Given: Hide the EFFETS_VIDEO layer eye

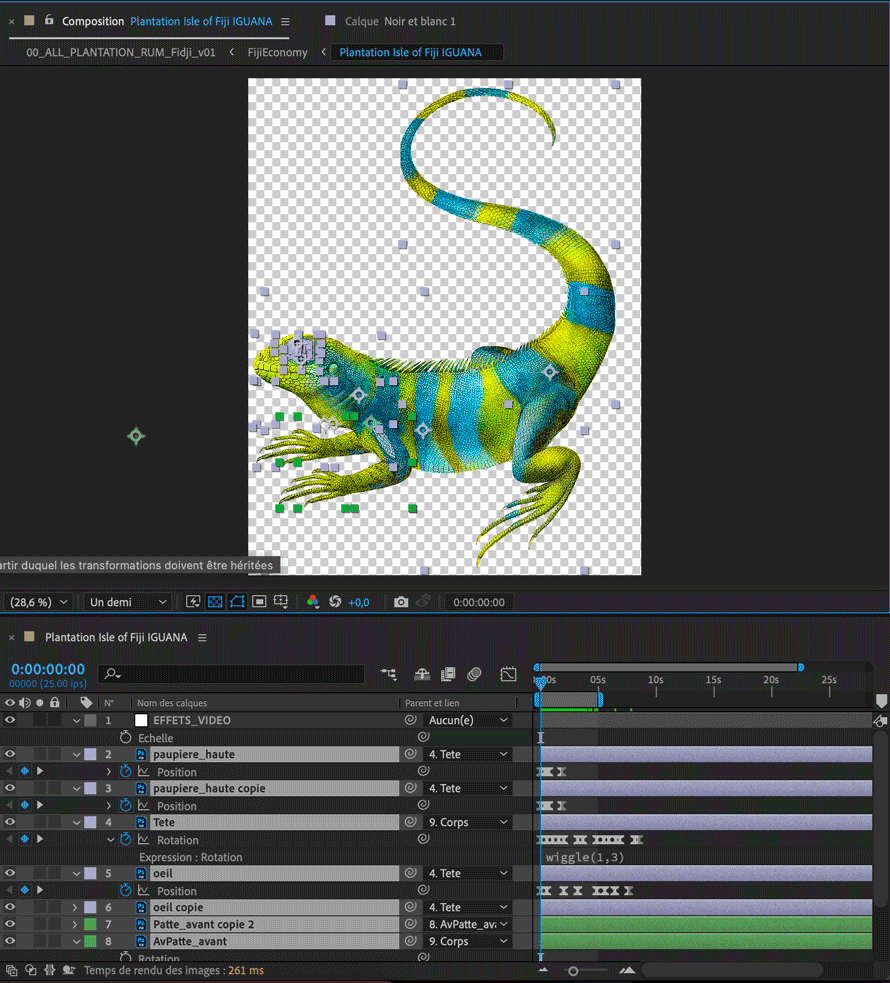Looking at the screenshot, I should point(10,720).
